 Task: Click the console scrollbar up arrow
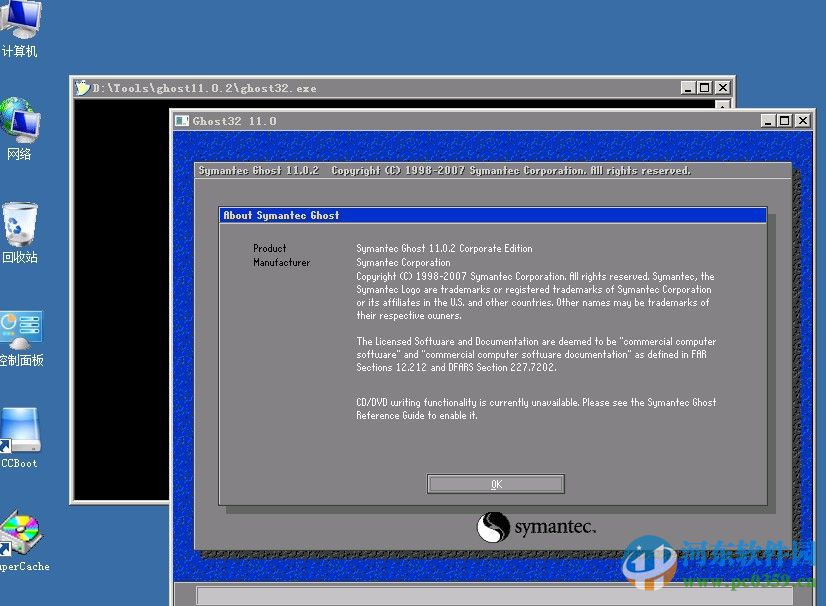(723, 104)
